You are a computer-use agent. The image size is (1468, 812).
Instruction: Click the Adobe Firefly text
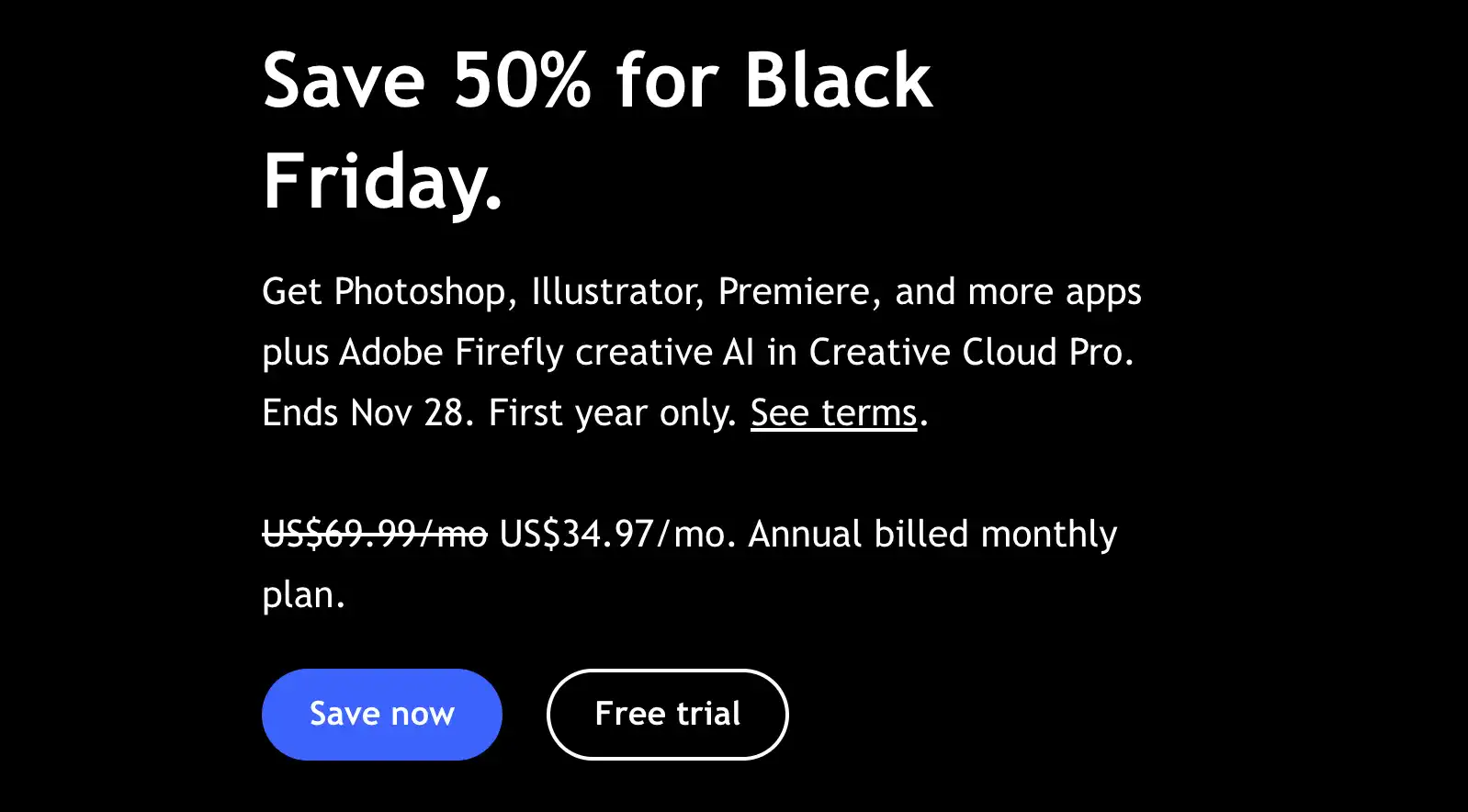coord(451,352)
